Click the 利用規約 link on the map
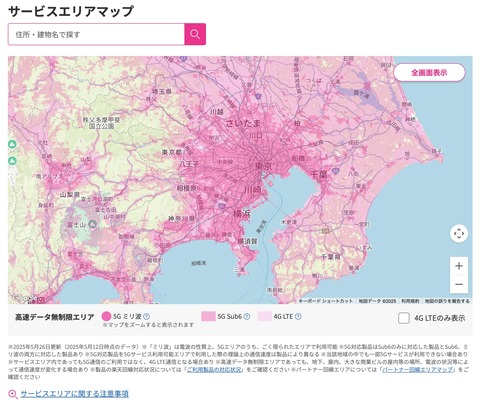The width and height of the screenshot is (480, 404). click(410, 301)
